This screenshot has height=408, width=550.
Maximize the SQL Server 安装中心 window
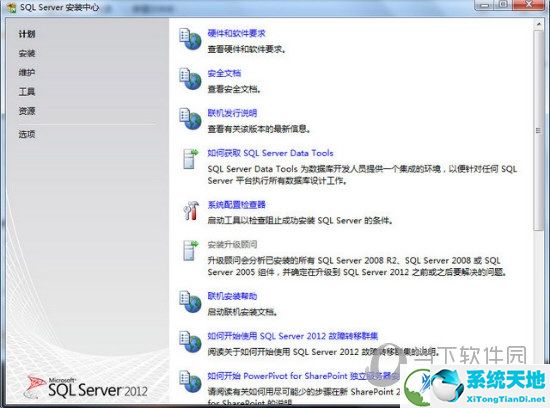click(503, 5)
